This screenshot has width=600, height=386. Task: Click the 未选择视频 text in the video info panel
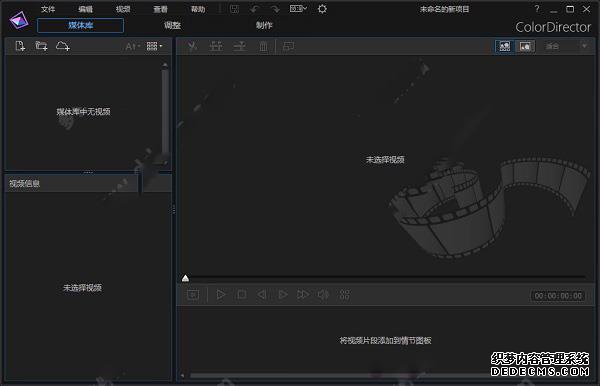click(82, 288)
